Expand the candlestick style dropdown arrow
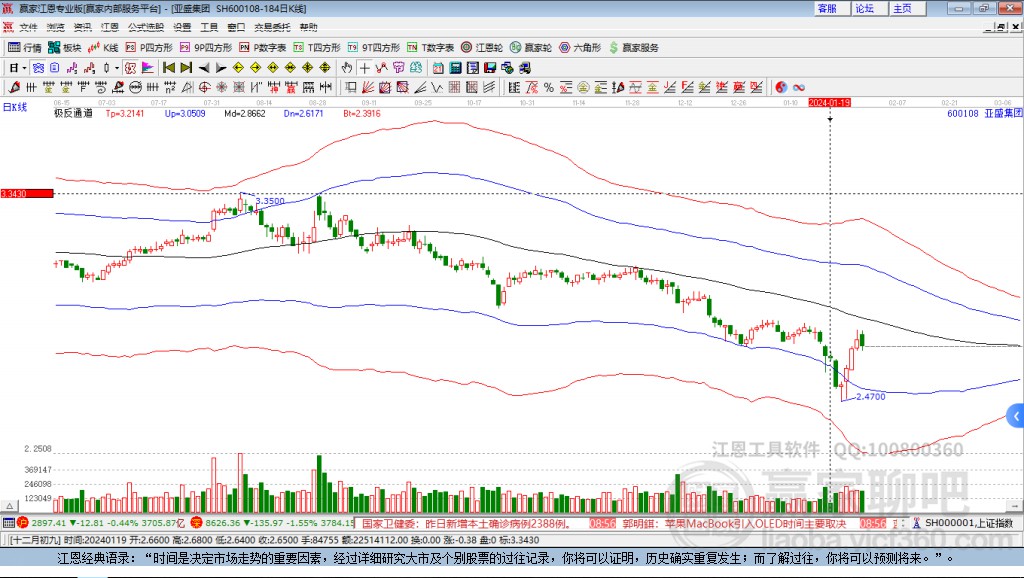 point(117,68)
